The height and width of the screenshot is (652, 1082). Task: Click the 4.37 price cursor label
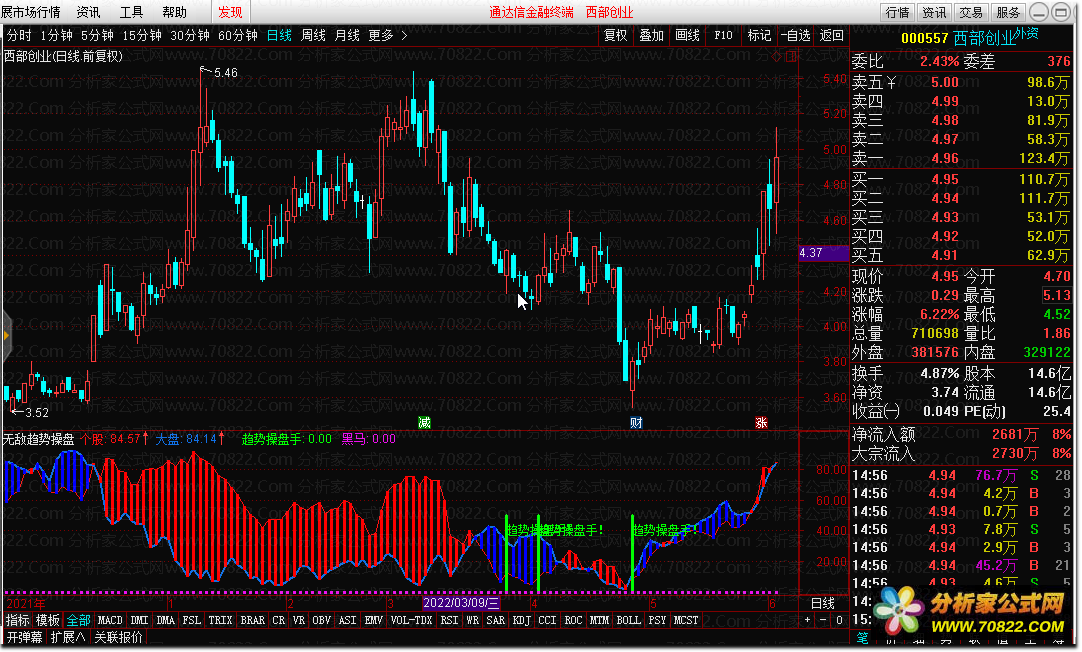tap(823, 253)
